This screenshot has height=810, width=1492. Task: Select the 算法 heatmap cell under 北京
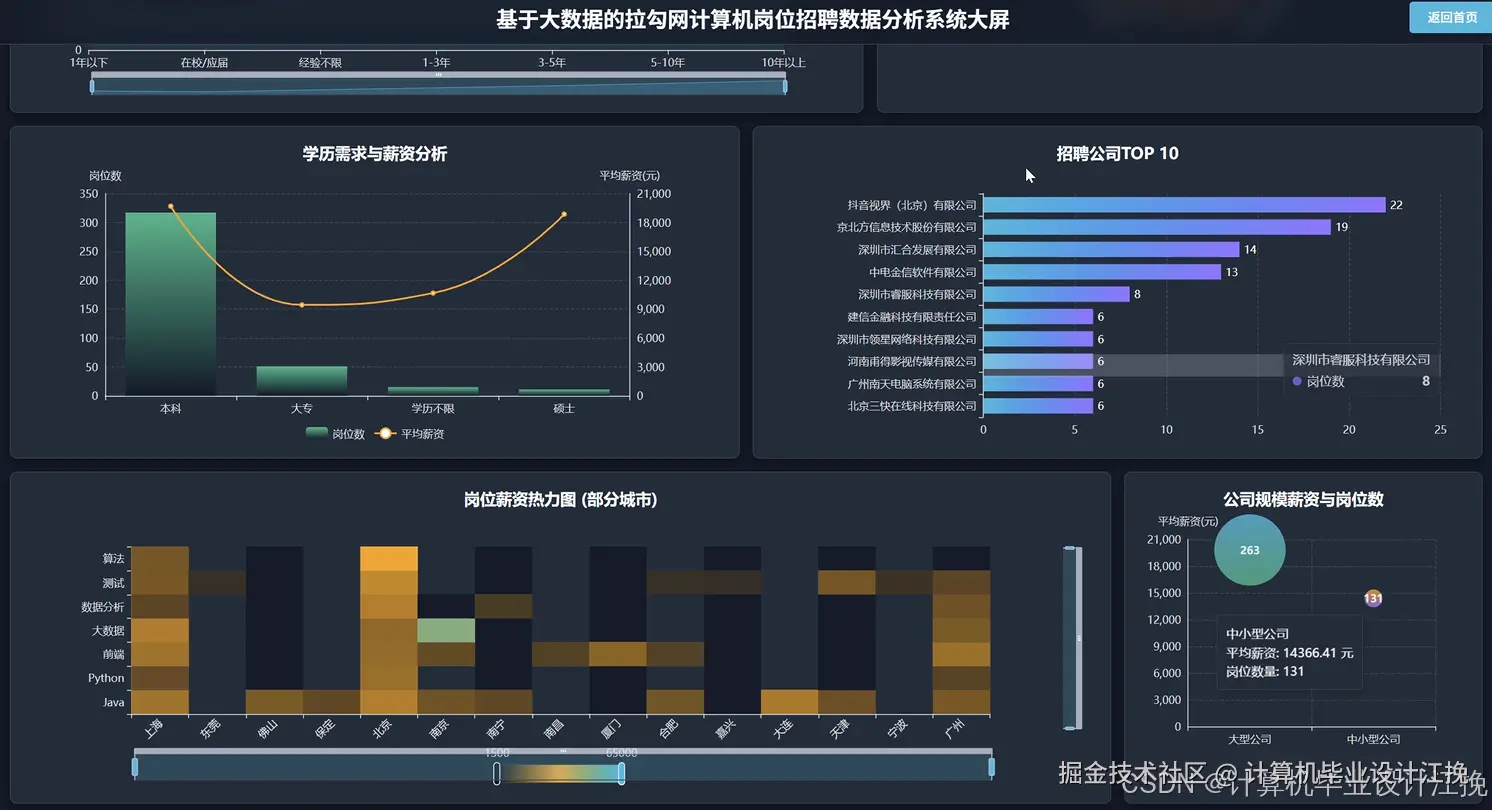click(x=388, y=558)
